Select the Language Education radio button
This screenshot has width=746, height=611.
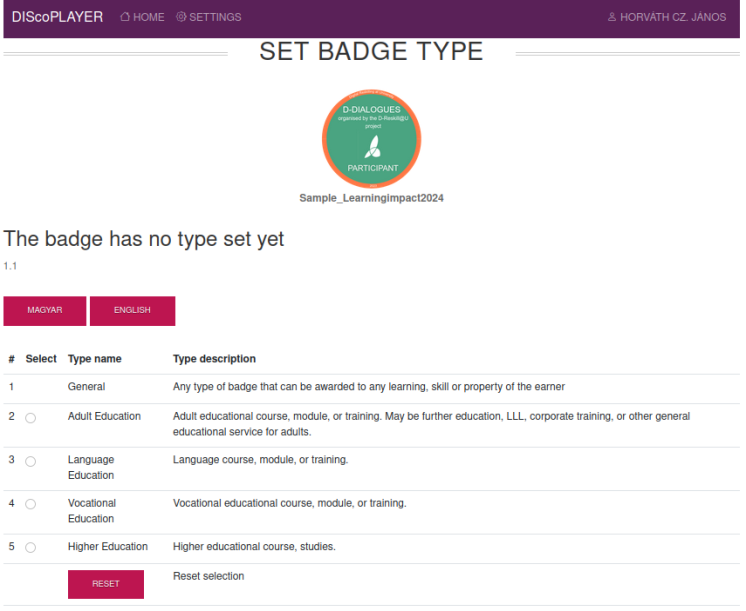pyautogui.click(x=30, y=461)
